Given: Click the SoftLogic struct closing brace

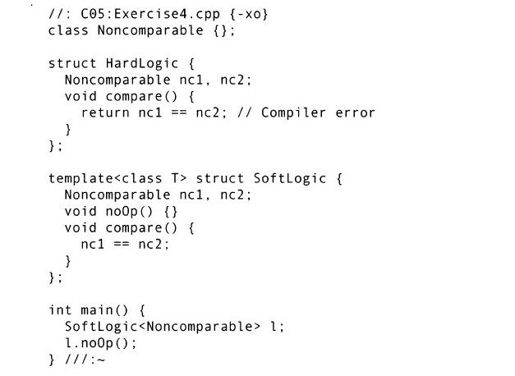Looking at the screenshot, I should pos(55,277).
